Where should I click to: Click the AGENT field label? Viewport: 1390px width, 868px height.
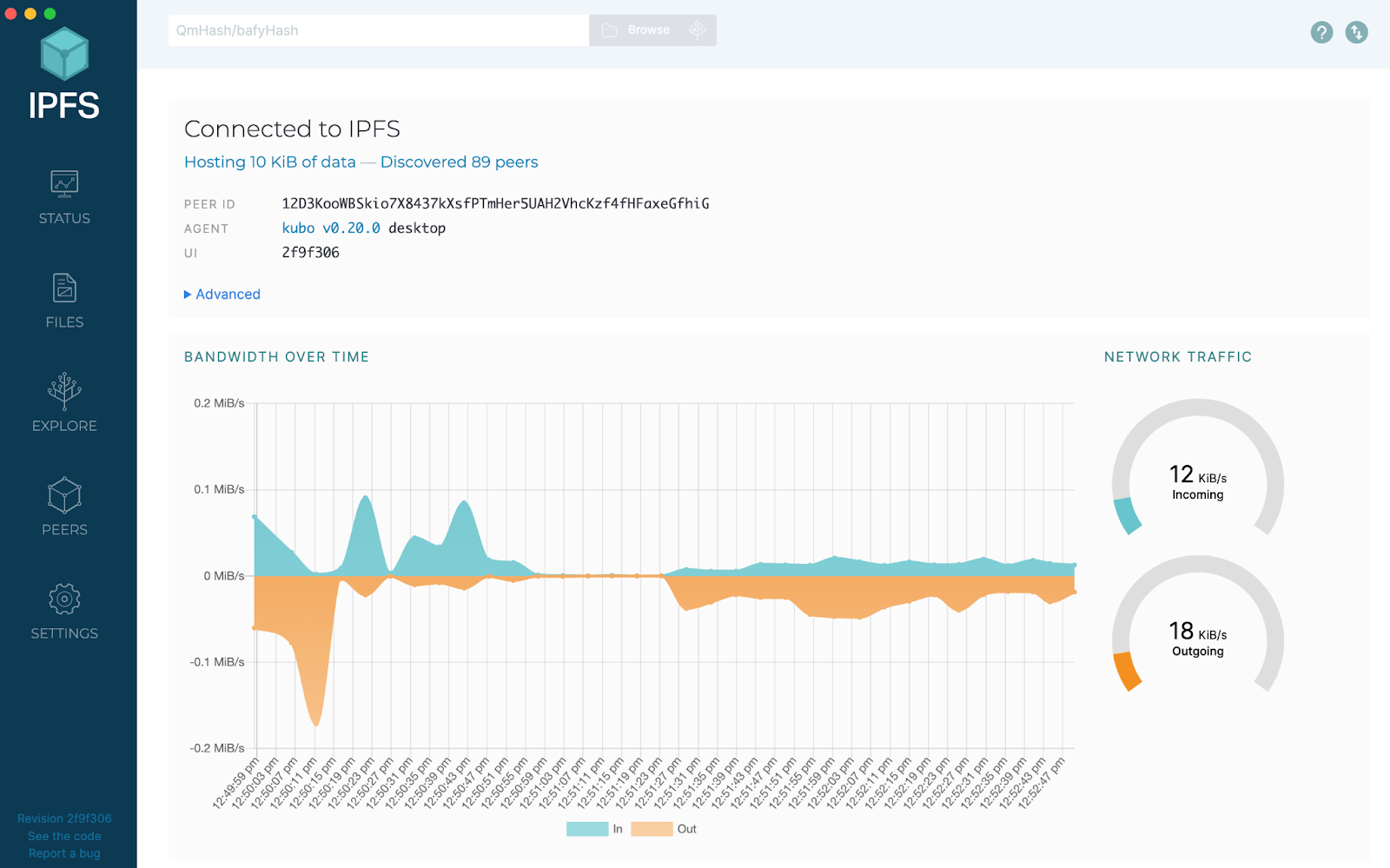[206, 229]
